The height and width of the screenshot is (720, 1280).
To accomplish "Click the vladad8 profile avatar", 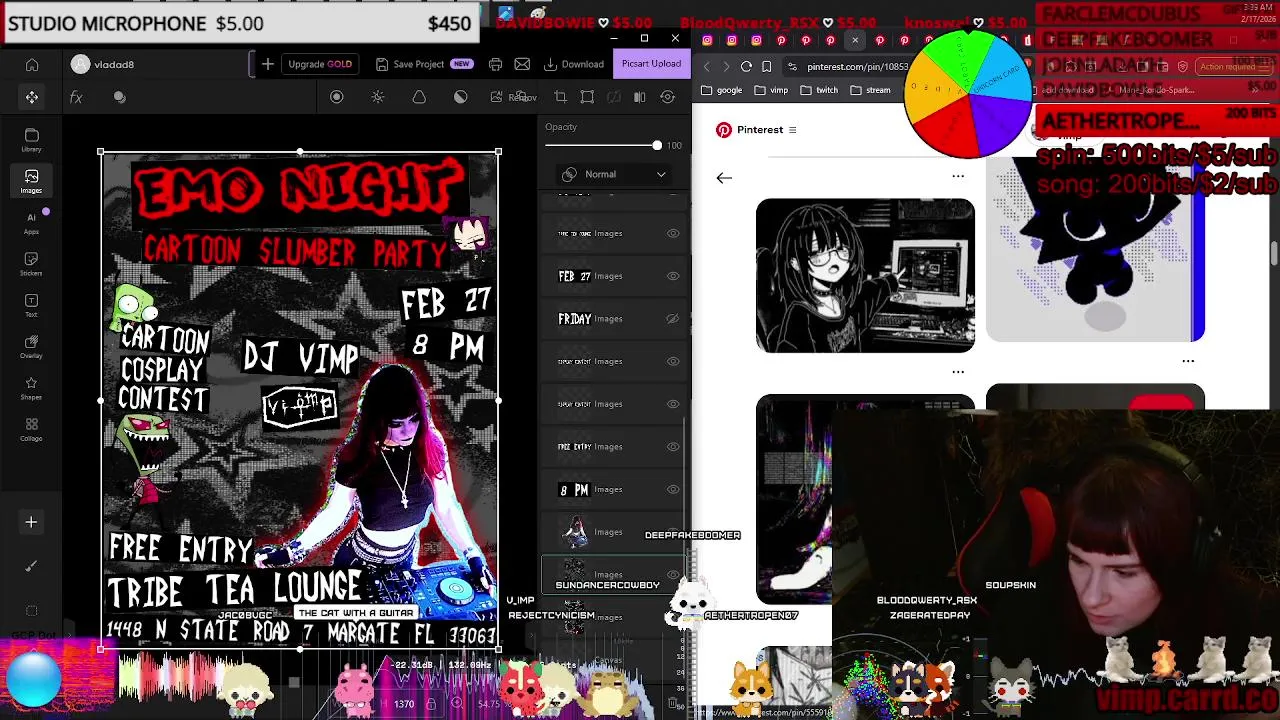I will [81, 64].
